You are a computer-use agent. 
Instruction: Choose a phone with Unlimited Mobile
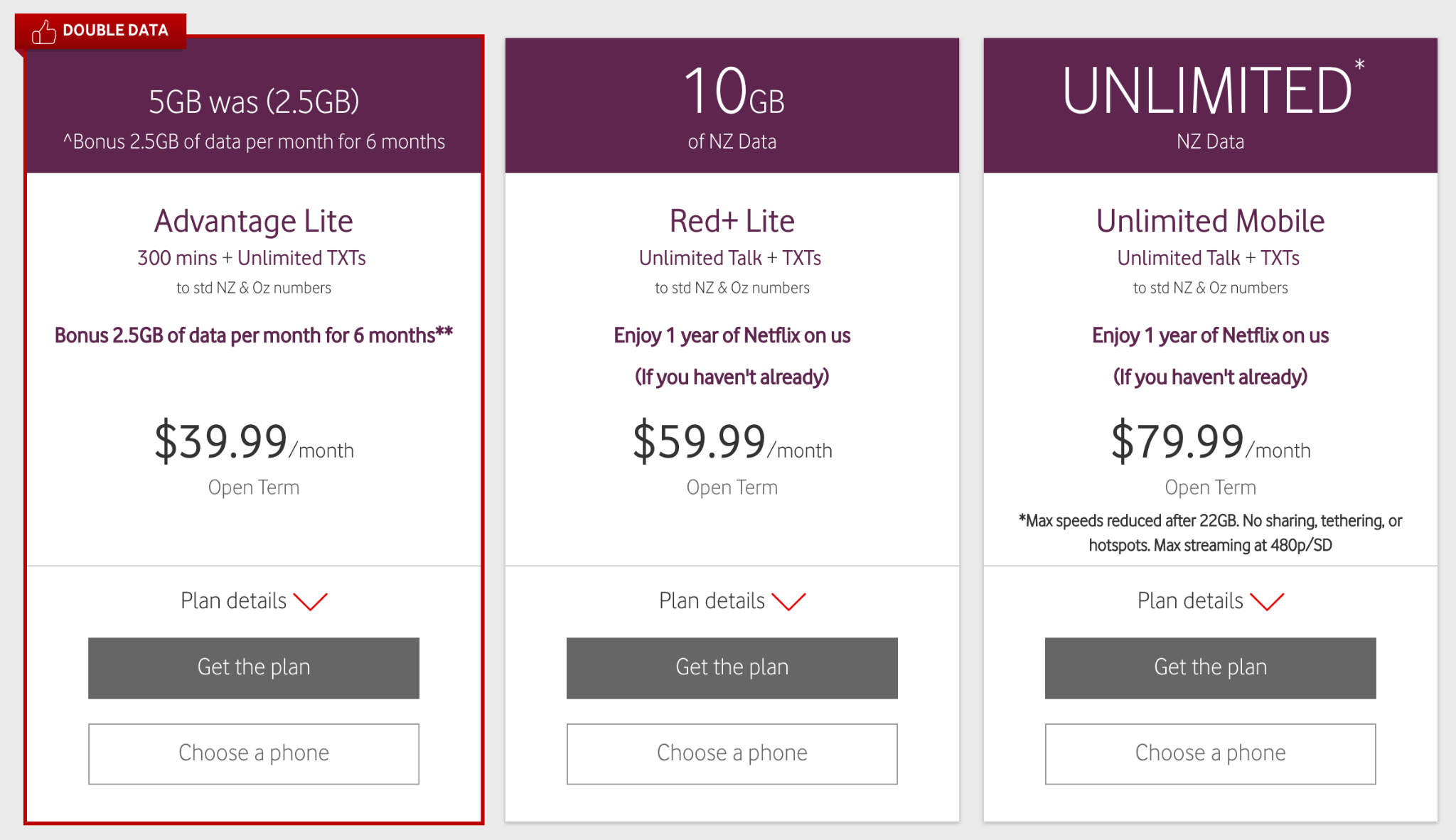click(x=1211, y=753)
